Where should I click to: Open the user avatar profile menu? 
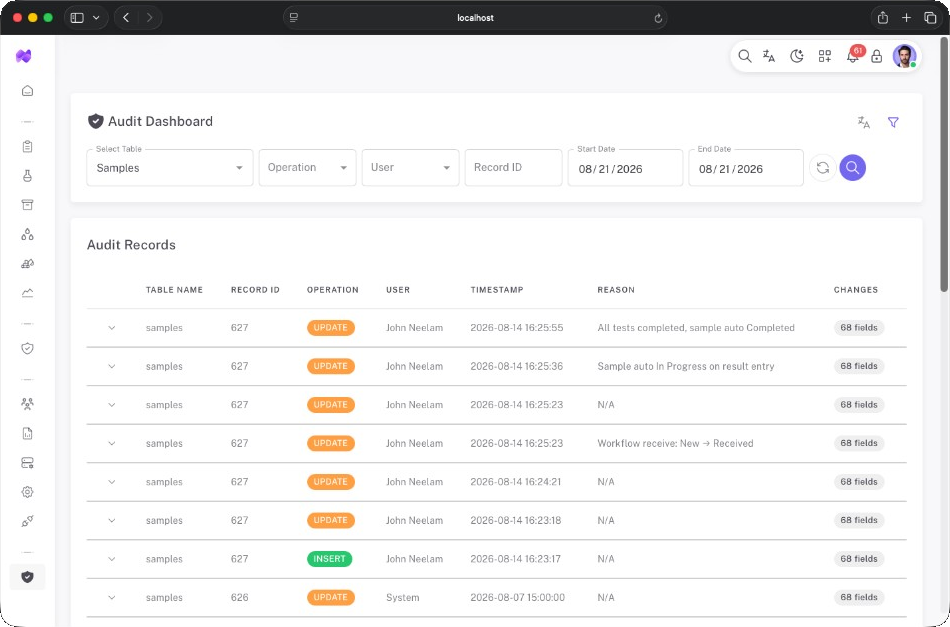pyautogui.click(x=904, y=56)
